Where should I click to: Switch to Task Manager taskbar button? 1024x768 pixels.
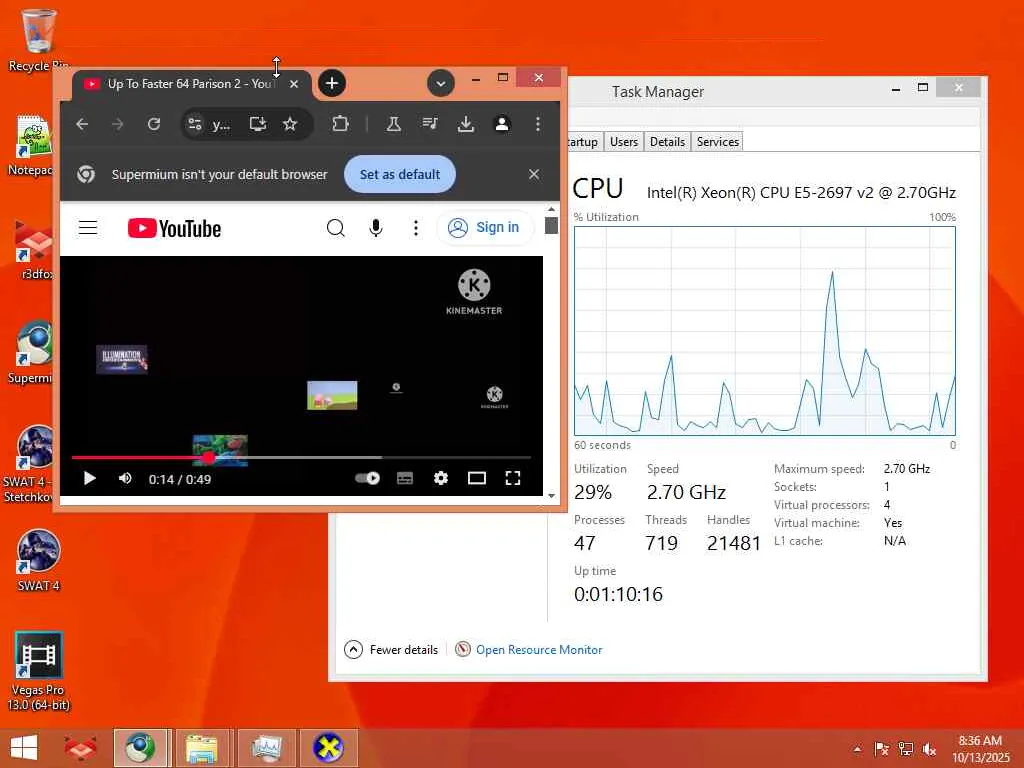[x=266, y=748]
